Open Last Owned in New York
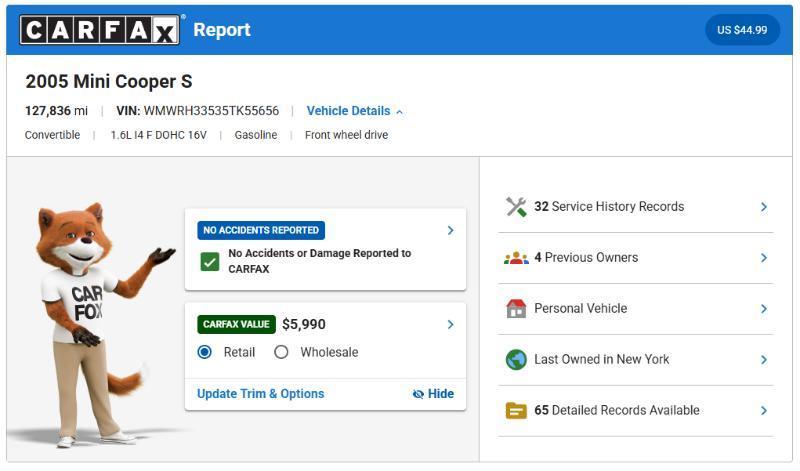Viewport: 800px width, 471px height. (635, 360)
